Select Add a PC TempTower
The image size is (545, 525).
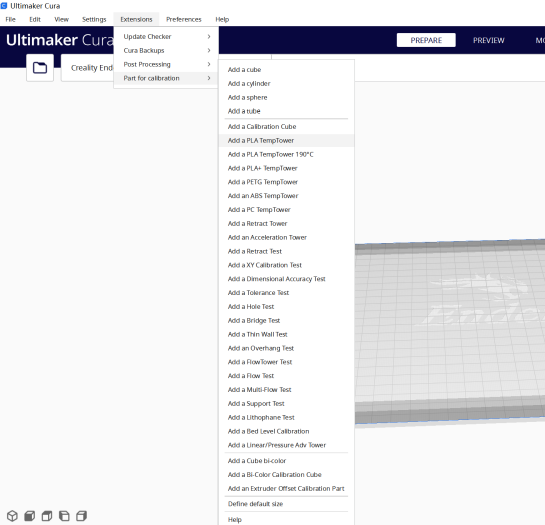(286, 210)
